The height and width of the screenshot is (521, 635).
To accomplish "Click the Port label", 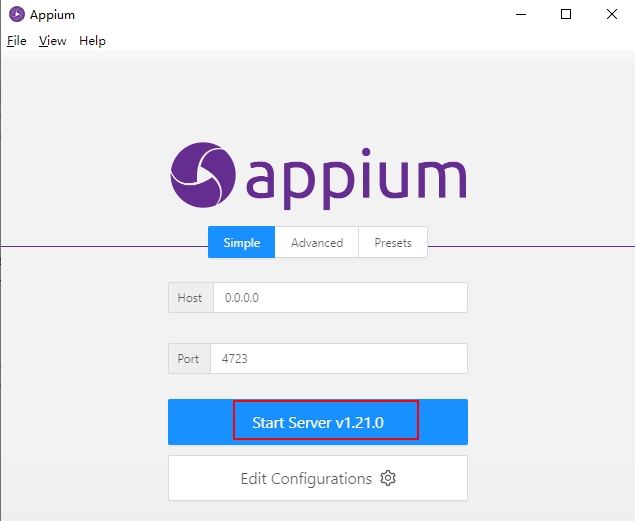I will (189, 359).
